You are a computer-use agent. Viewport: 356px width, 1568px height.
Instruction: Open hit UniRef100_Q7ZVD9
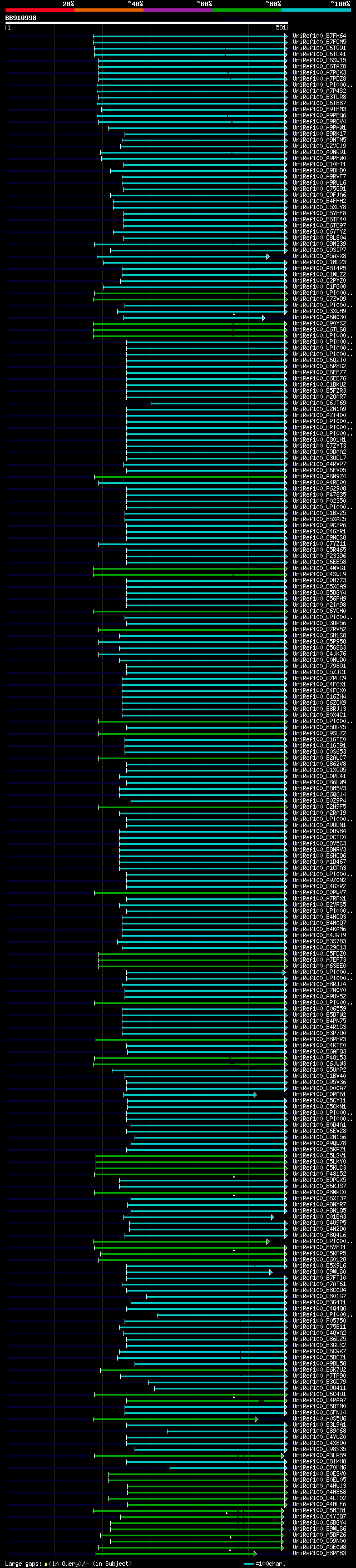point(319,299)
